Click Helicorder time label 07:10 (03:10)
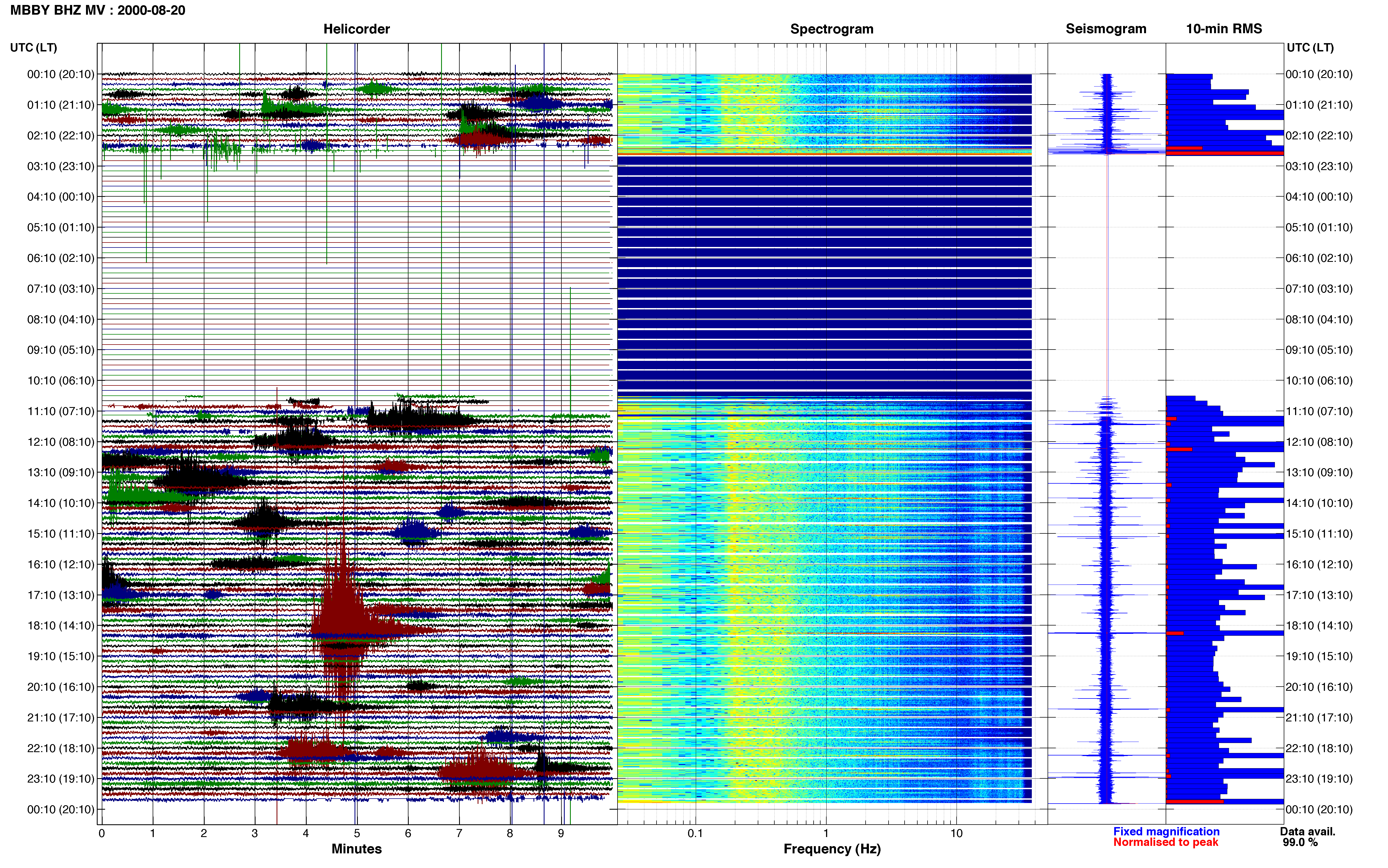1388x868 pixels. pyautogui.click(x=61, y=289)
